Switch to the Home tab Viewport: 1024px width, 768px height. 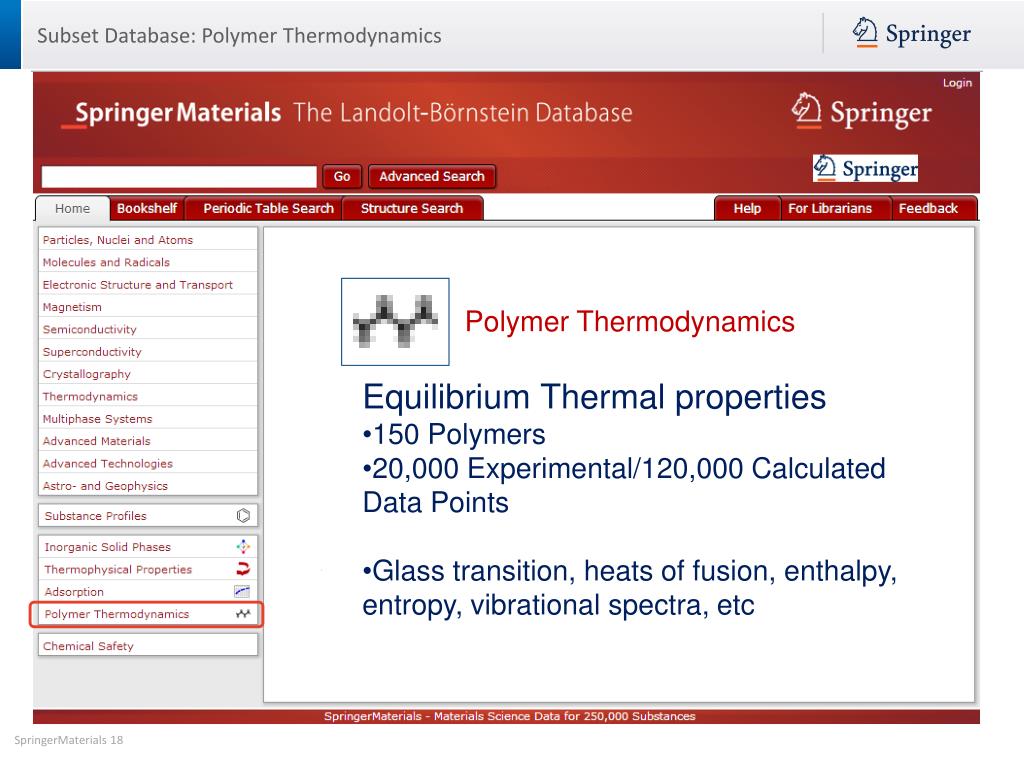pyautogui.click(x=72, y=208)
